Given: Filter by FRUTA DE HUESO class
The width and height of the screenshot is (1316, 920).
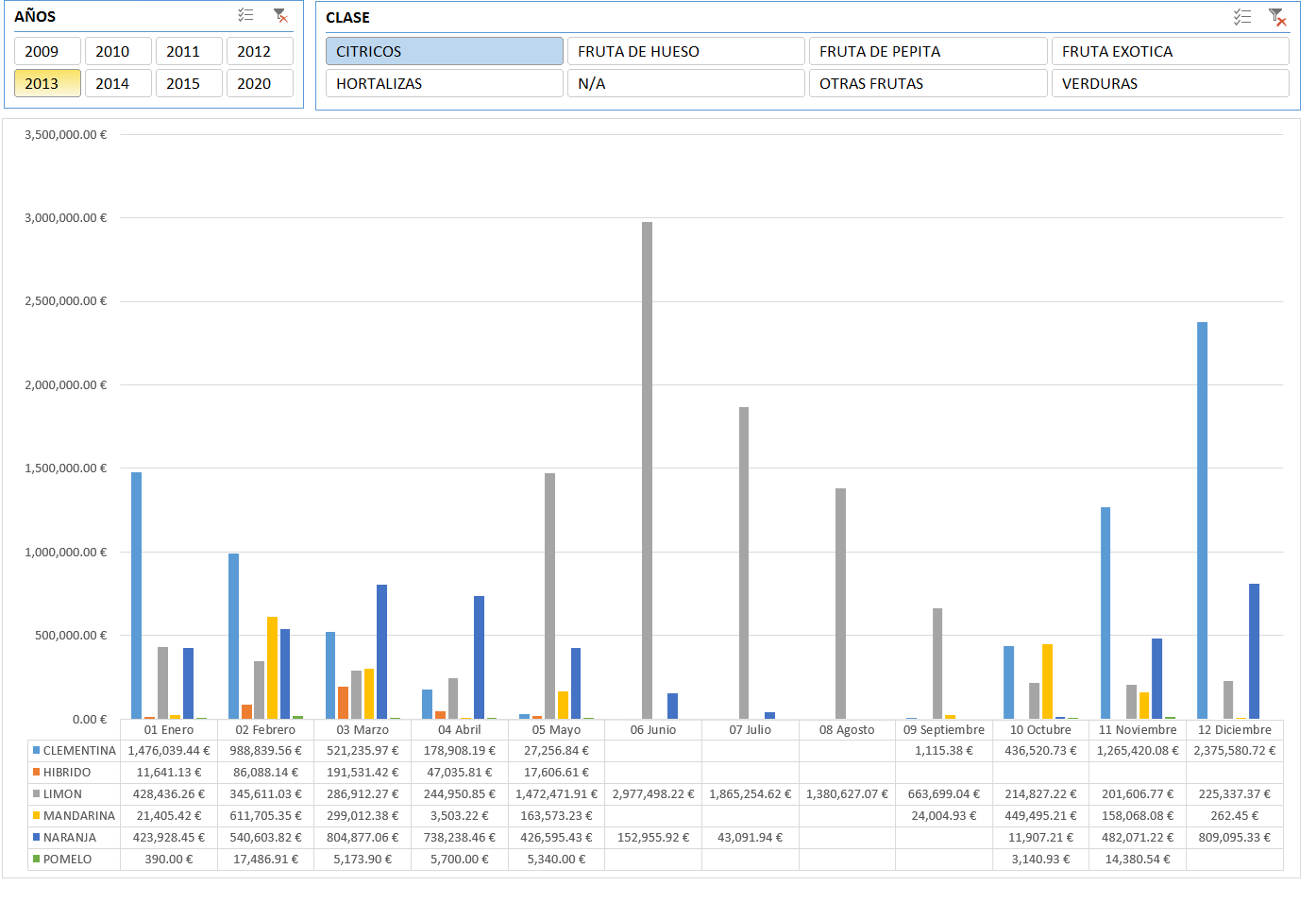Looking at the screenshot, I should click(x=685, y=51).
